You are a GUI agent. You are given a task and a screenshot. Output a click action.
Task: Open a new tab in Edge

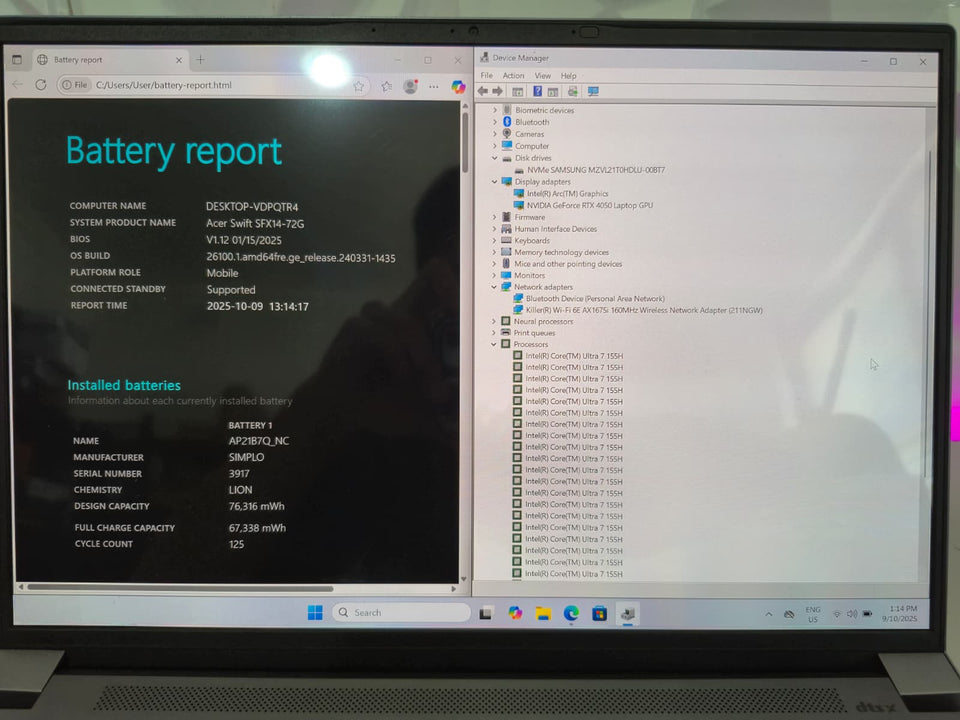200,60
